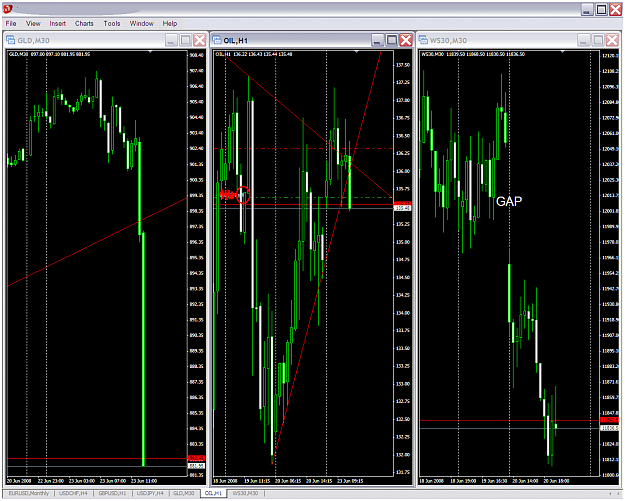Open the Insert menu

click(57, 24)
